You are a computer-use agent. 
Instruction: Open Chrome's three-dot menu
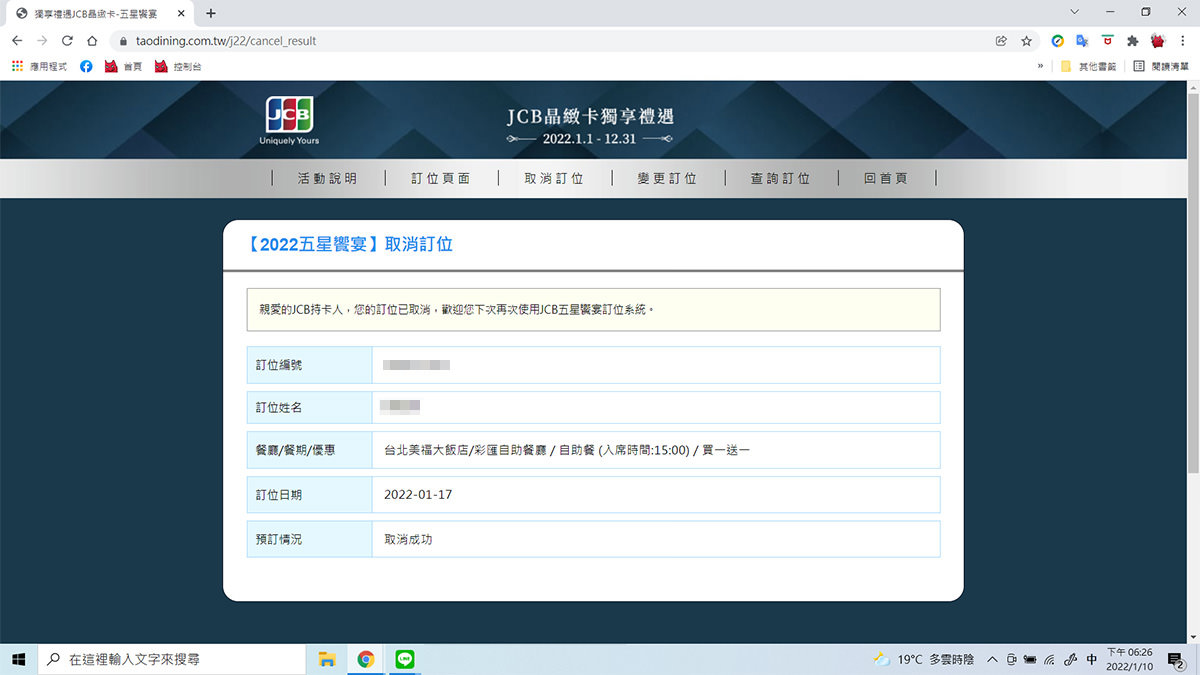click(x=1182, y=41)
